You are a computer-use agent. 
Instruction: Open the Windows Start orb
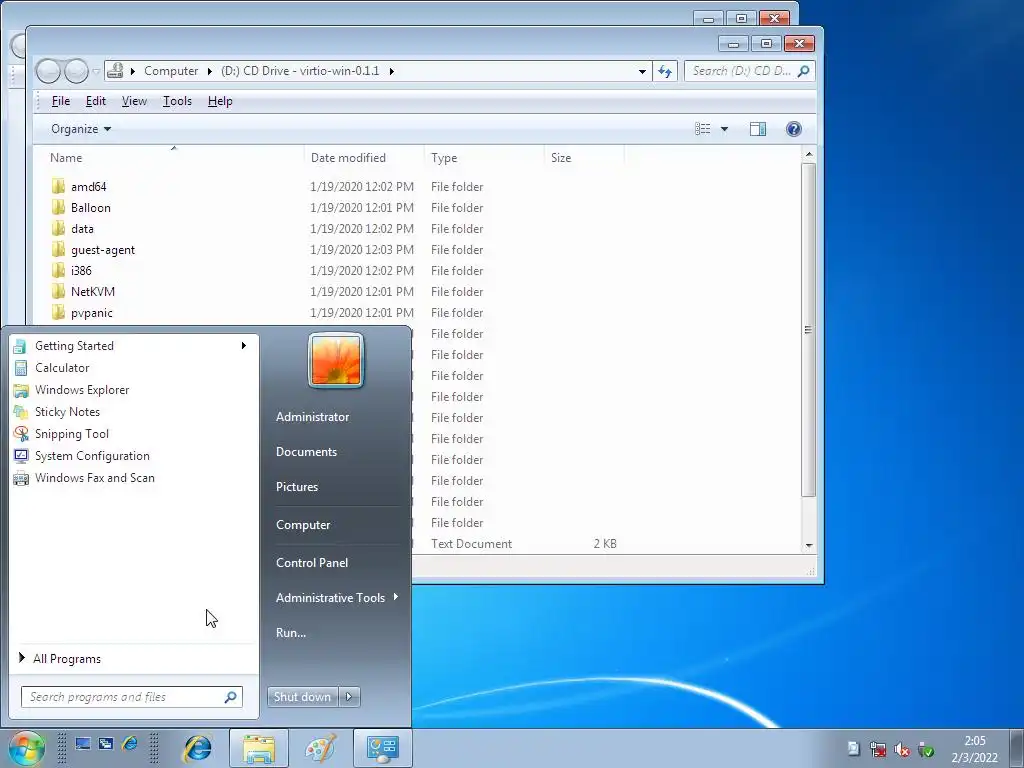point(27,748)
